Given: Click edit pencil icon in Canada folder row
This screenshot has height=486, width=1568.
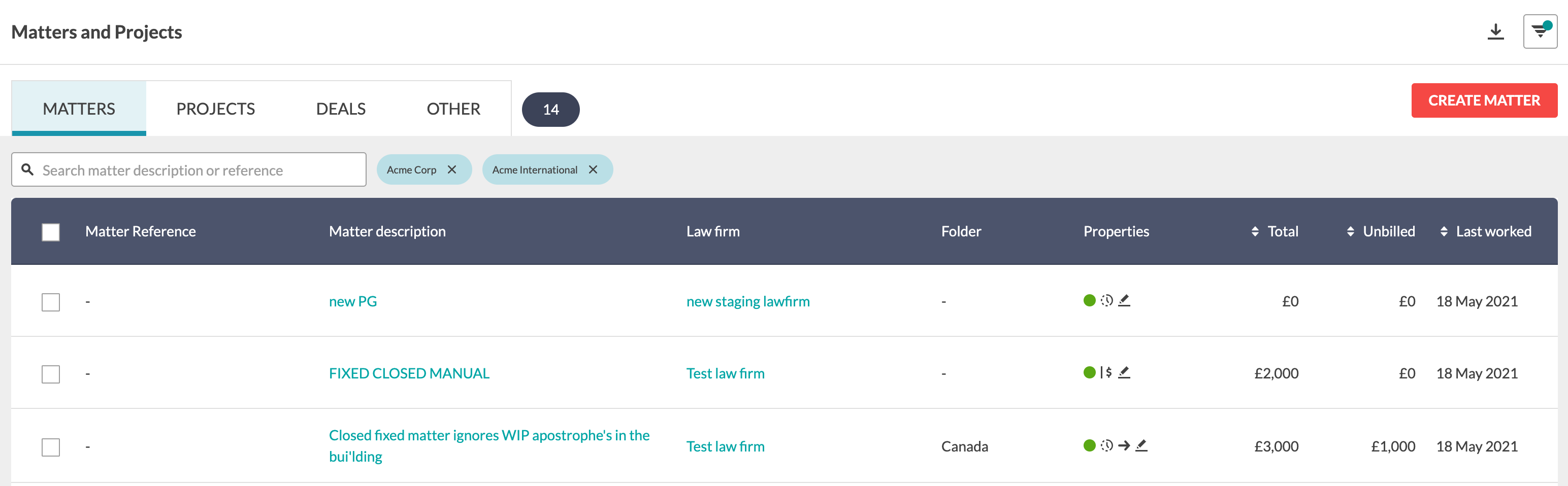Looking at the screenshot, I should pos(1142,446).
